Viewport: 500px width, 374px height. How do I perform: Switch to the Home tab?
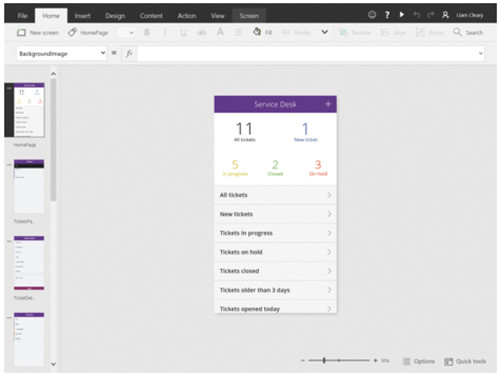coord(51,16)
